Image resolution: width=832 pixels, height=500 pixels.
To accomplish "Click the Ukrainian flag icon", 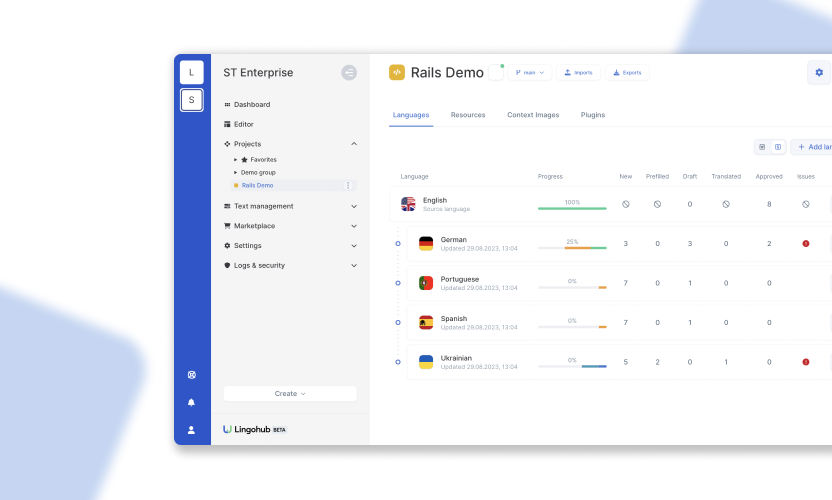I will tap(426, 362).
